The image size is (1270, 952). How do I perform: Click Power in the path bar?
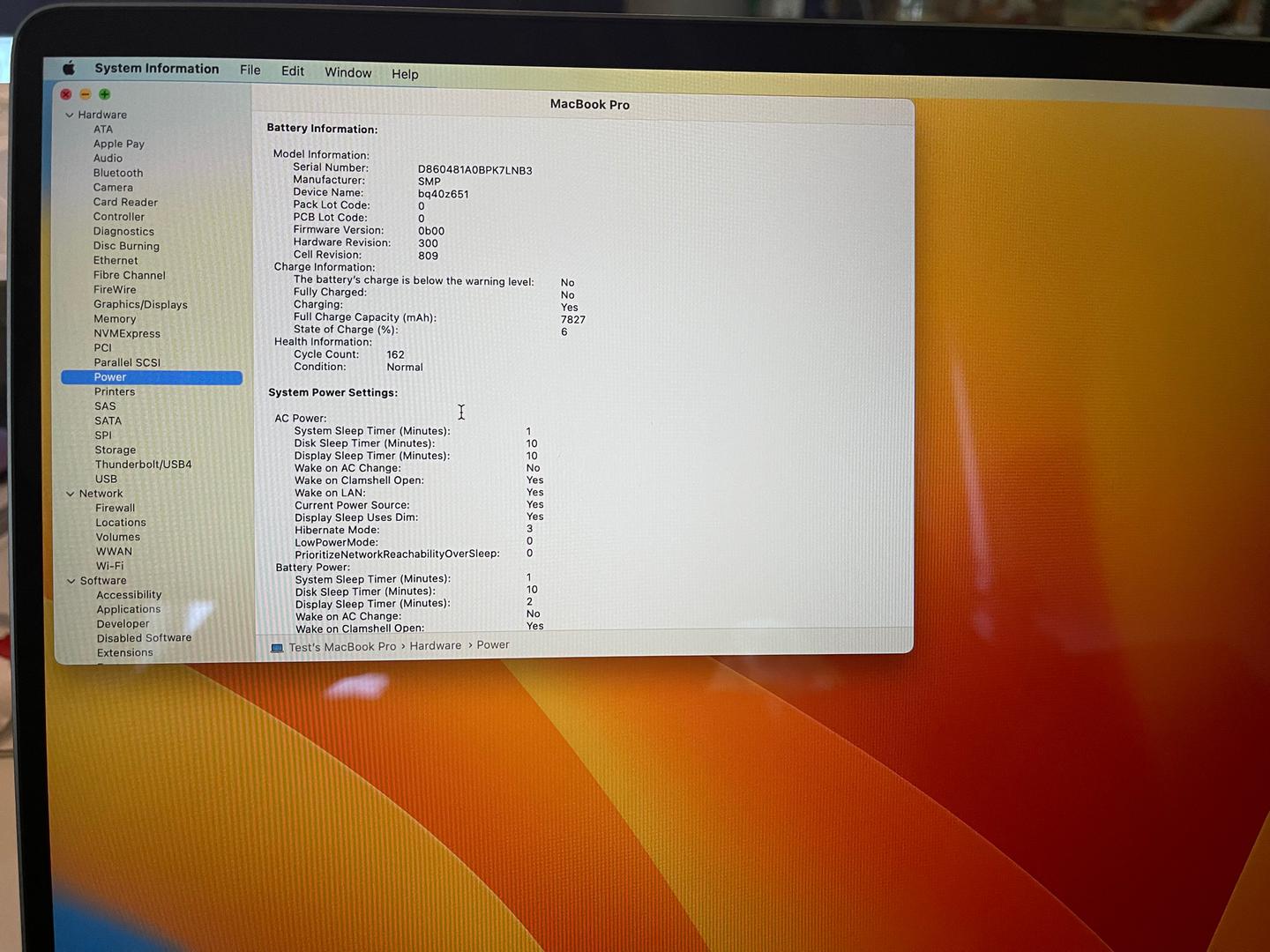click(493, 645)
